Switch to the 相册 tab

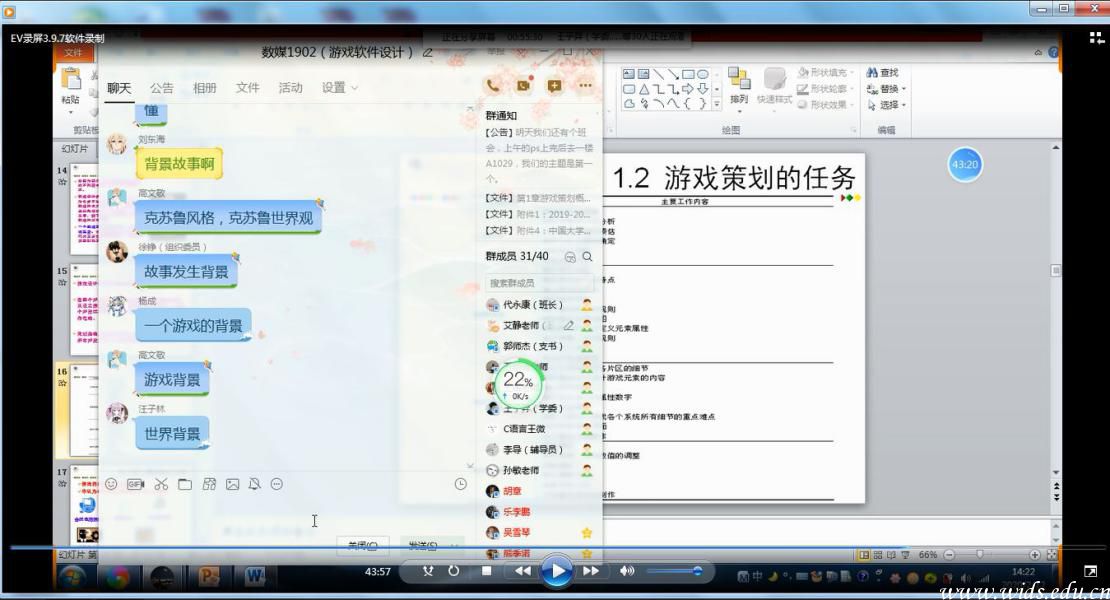tap(204, 88)
